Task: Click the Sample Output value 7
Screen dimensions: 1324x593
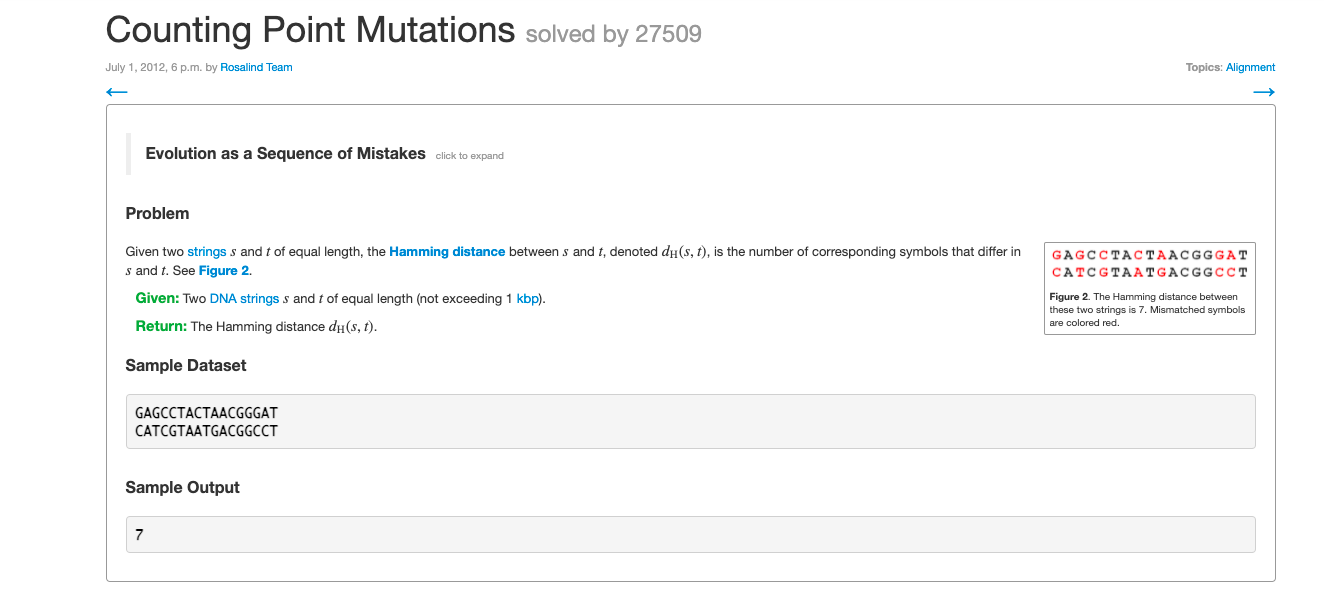Action: coord(139,534)
